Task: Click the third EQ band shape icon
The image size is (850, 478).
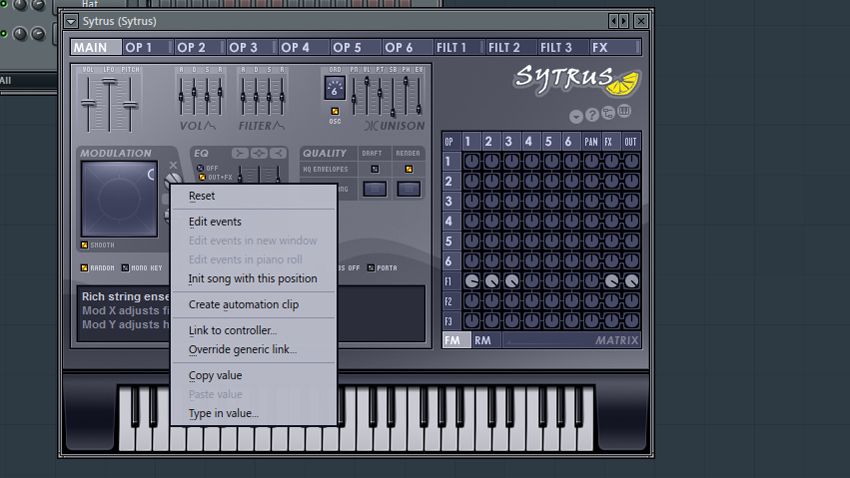Action: click(278, 153)
